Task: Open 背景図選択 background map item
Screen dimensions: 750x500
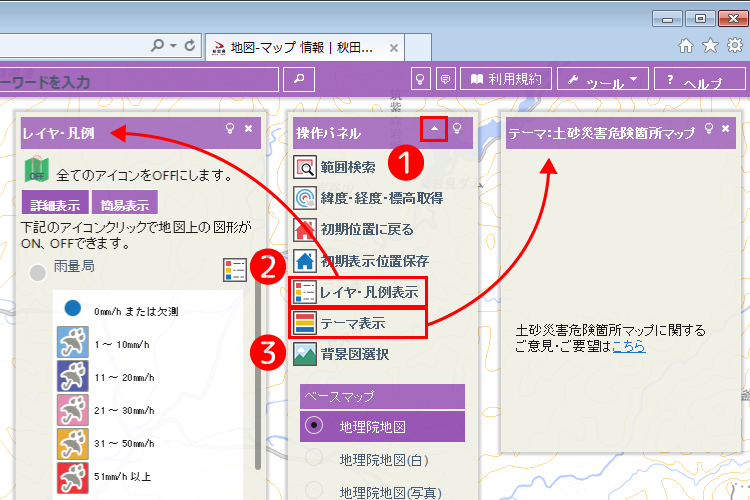Action: point(341,355)
